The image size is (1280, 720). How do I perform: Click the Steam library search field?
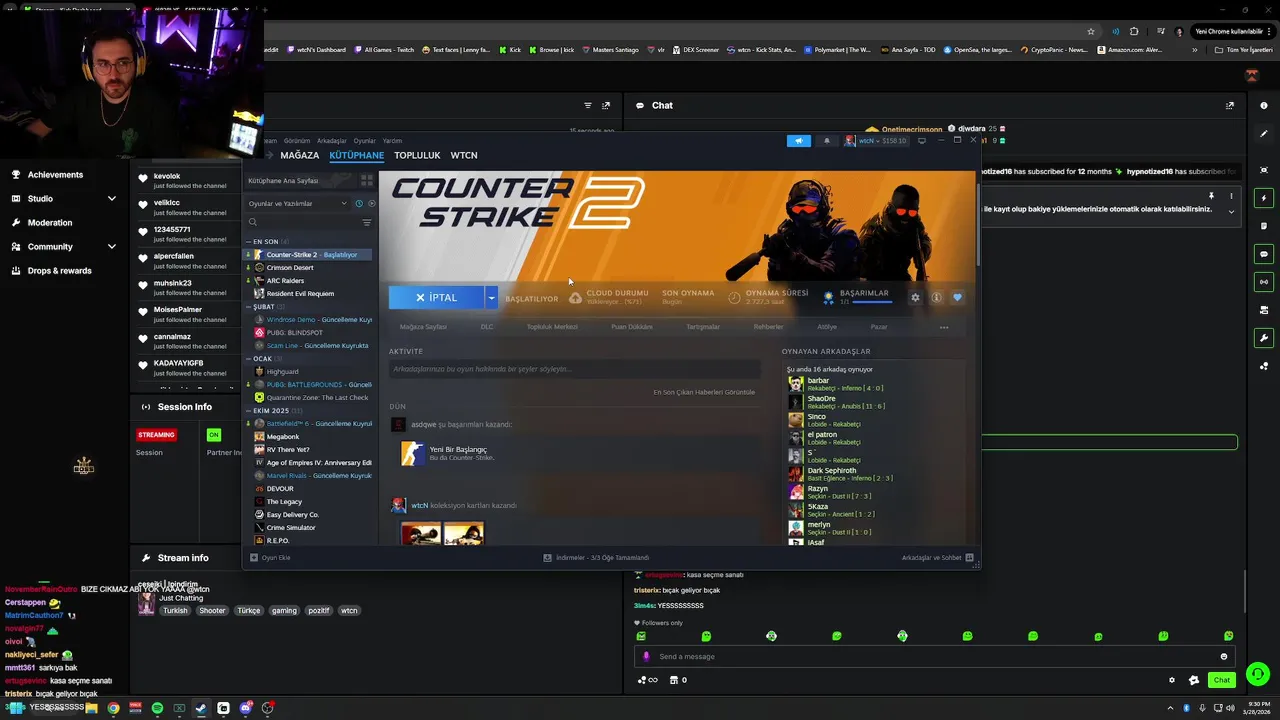tap(305, 222)
